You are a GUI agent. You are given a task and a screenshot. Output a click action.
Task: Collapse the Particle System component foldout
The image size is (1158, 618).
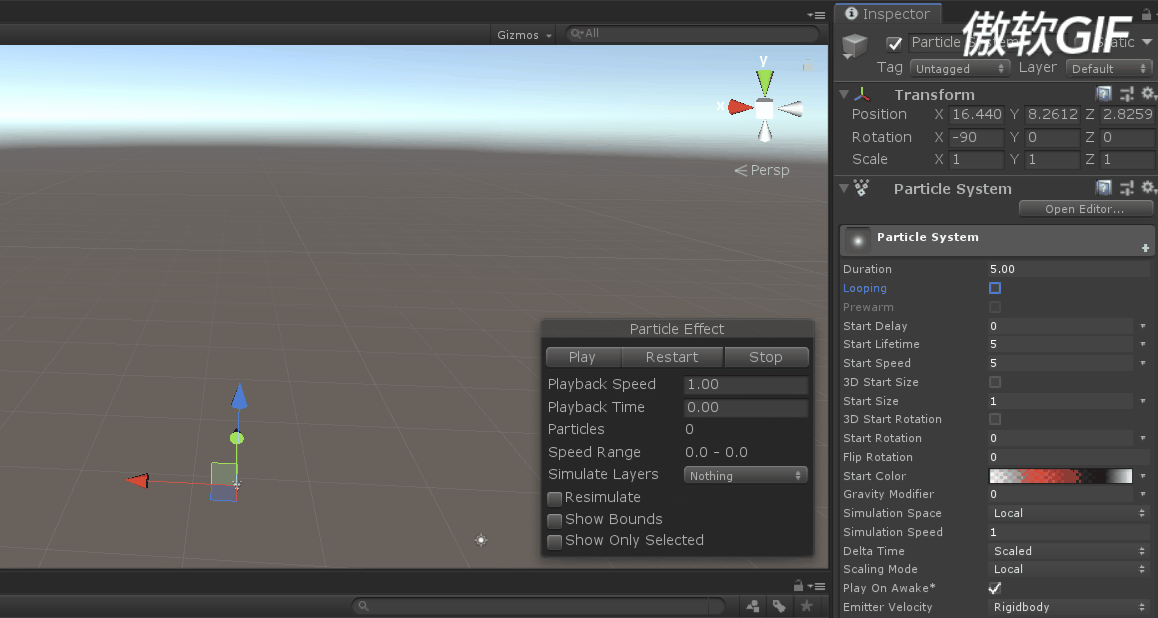[x=844, y=188]
